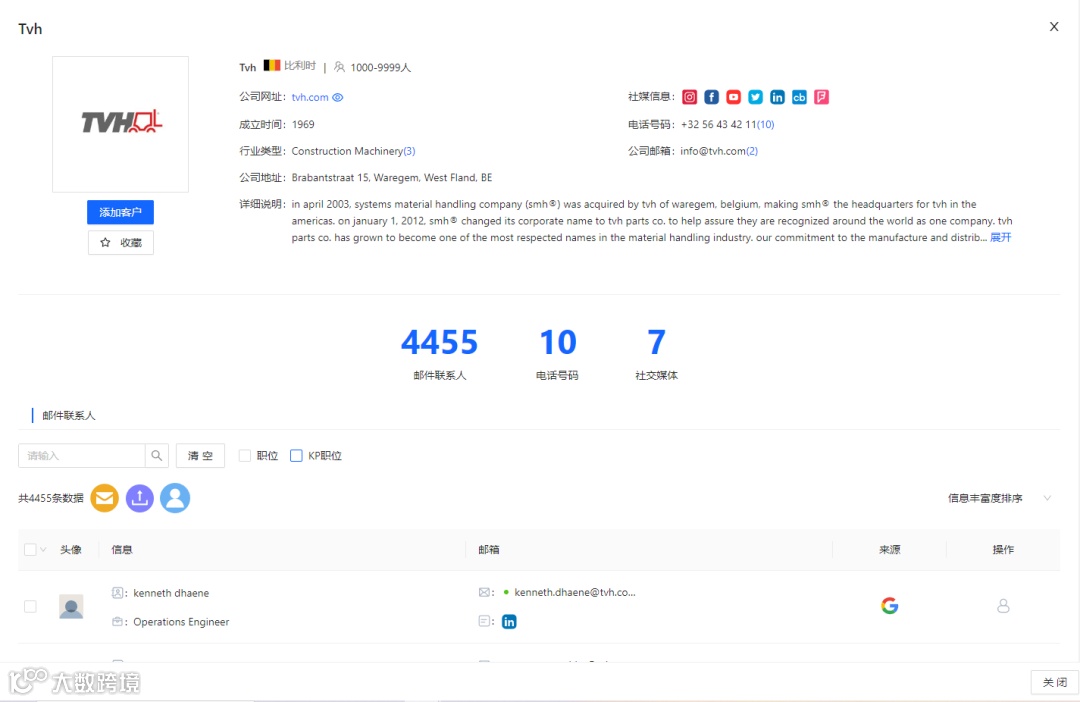The height and width of the screenshot is (702, 1080).
Task: Toggle the select-all checkbox in table header
Action: click(30, 549)
